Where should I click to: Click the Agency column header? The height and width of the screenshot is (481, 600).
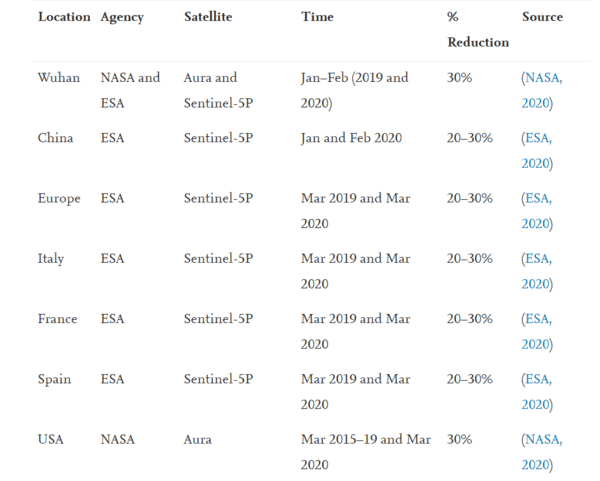(122, 18)
